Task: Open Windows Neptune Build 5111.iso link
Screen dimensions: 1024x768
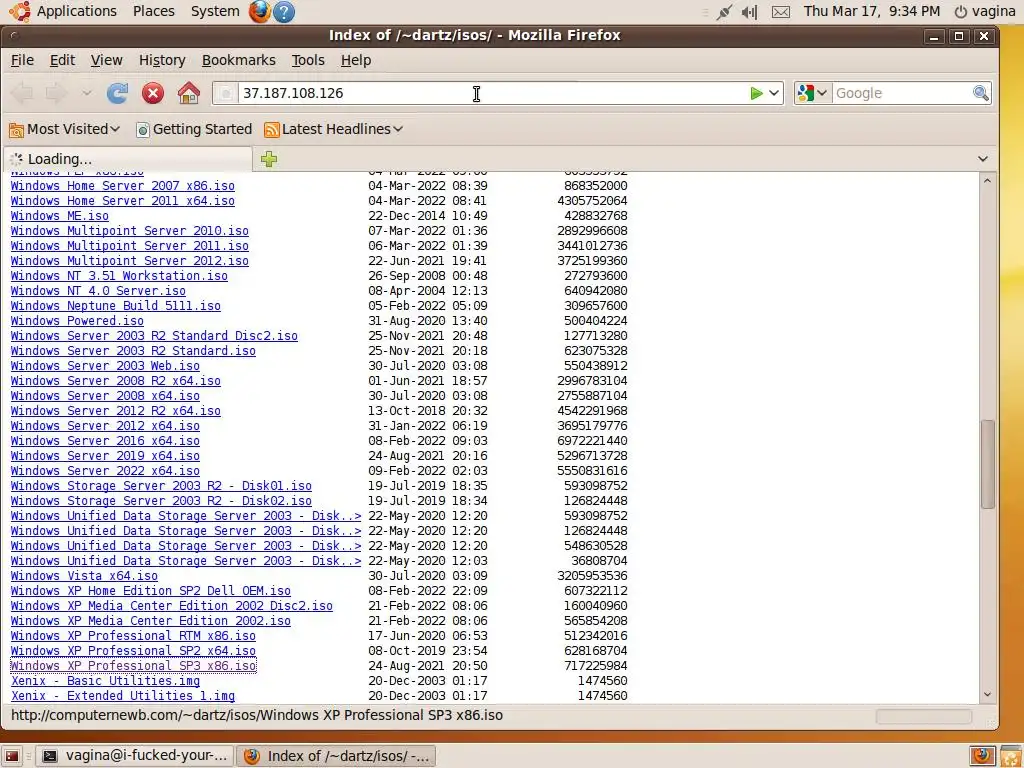Action: pyautogui.click(x=116, y=306)
